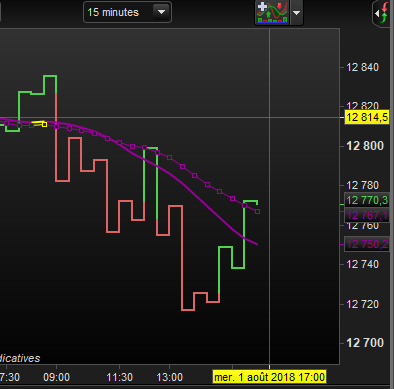Expand the arrow beside the indicators icon

point(296,13)
